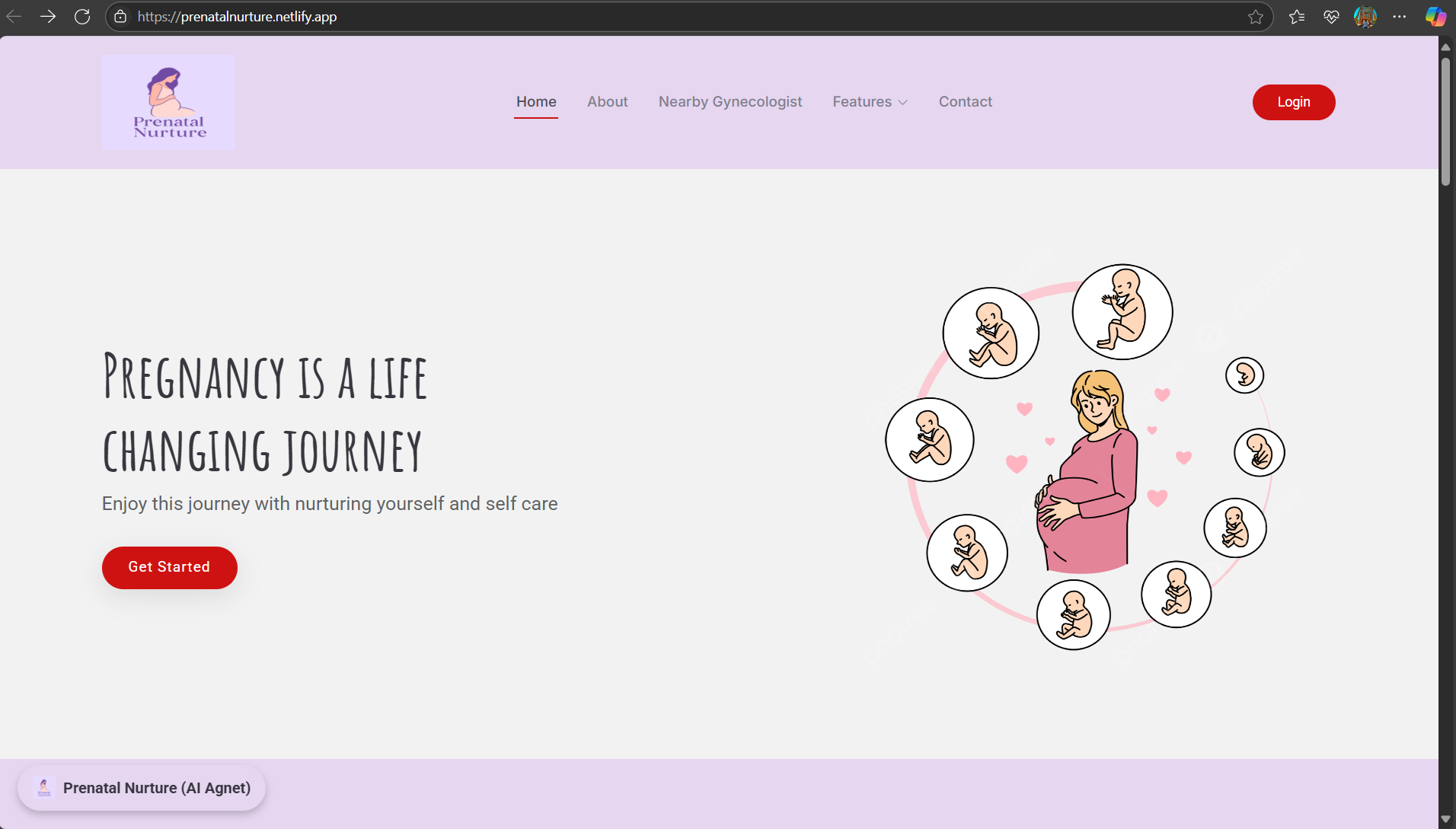
Task: Click the scrollbar down arrow
Action: pyautogui.click(x=1445, y=819)
